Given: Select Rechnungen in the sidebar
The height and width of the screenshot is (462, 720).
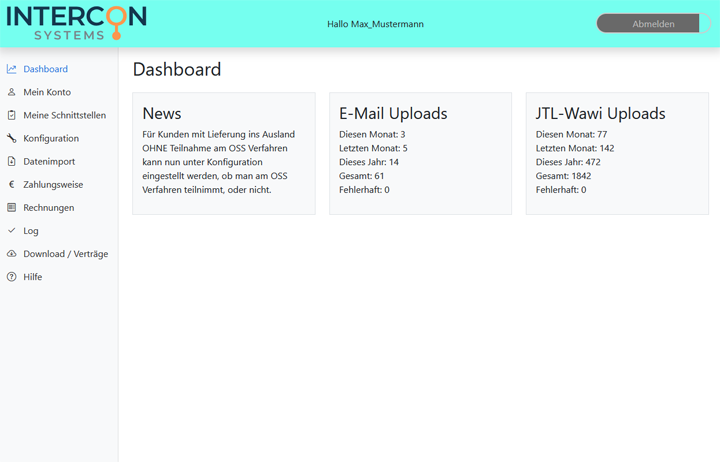Looking at the screenshot, I should coord(49,207).
